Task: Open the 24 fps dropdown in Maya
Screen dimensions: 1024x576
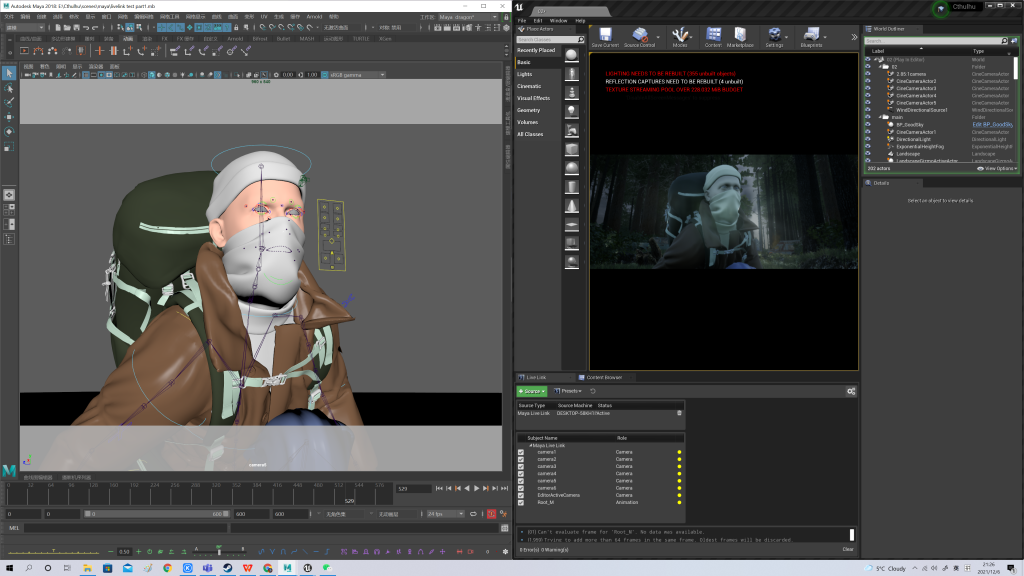Action: click(x=445, y=514)
